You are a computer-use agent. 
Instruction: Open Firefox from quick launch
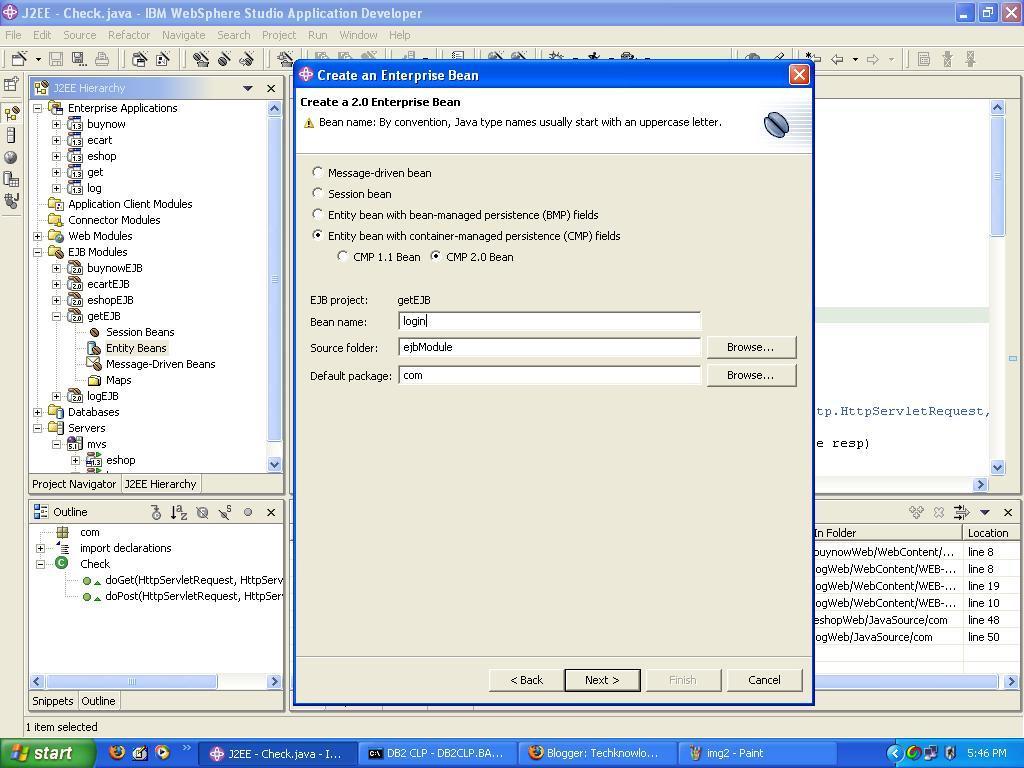tap(118, 753)
